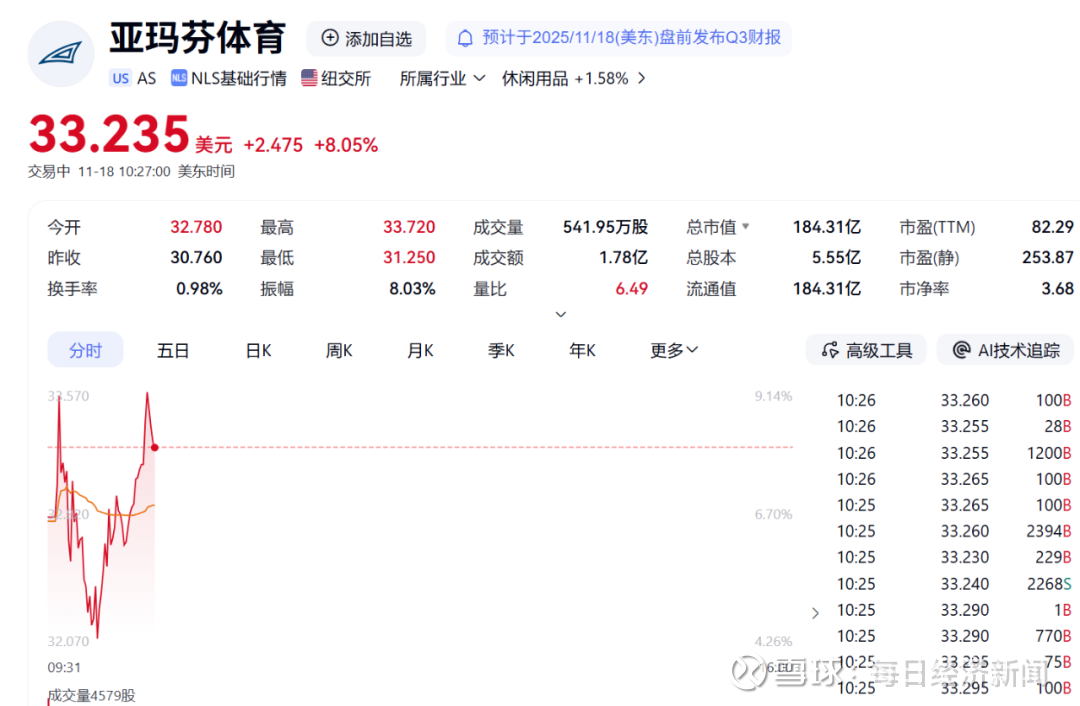Click 最高 value 33.720
The height and width of the screenshot is (706, 1080).
coord(409,227)
